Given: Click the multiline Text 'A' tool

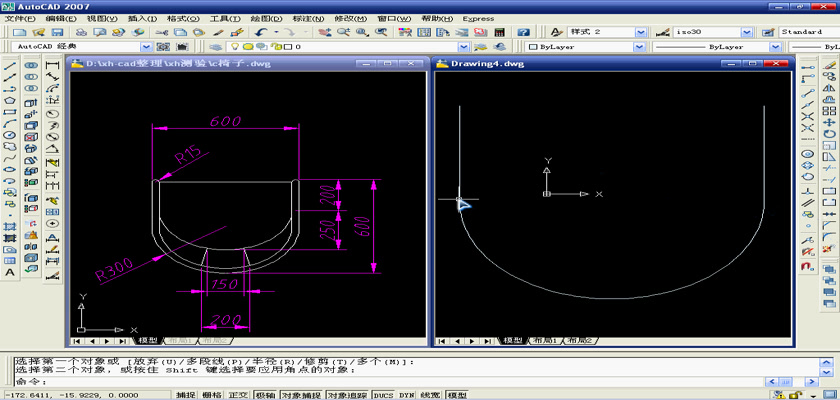Looking at the screenshot, I should click(10, 272).
